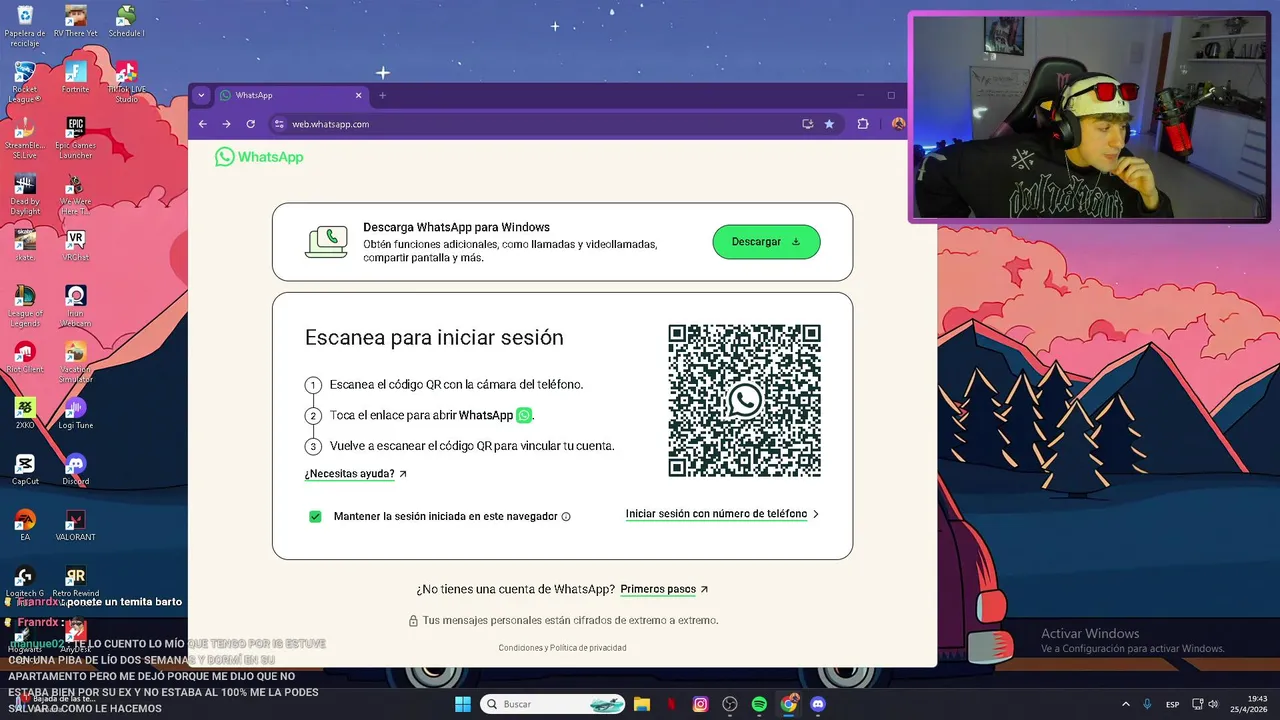Open Instagram from the taskbar
The image size is (1280, 720).
click(x=701, y=704)
